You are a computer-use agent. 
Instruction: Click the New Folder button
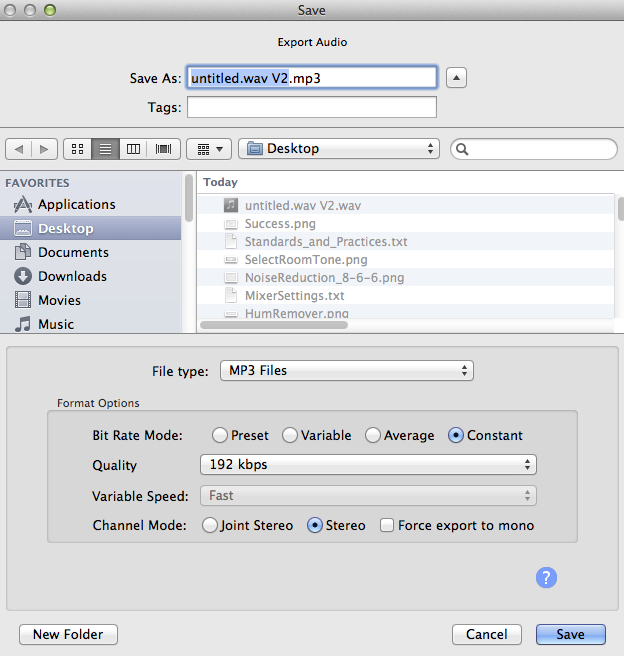[x=68, y=635]
